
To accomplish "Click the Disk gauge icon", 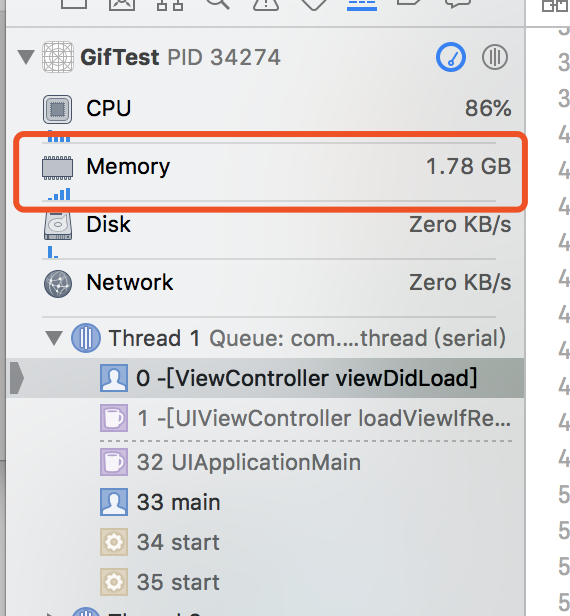I will [58, 226].
